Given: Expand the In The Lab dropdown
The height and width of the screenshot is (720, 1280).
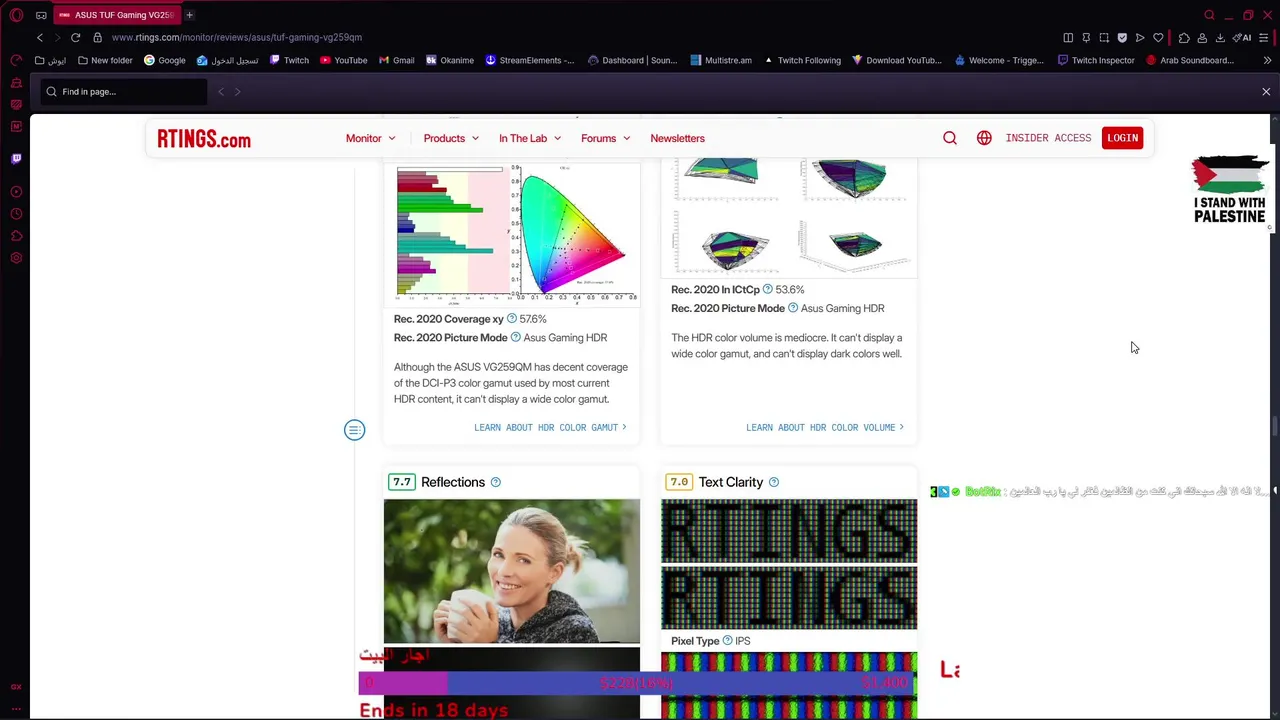Looking at the screenshot, I should click(x=530, y=138).
